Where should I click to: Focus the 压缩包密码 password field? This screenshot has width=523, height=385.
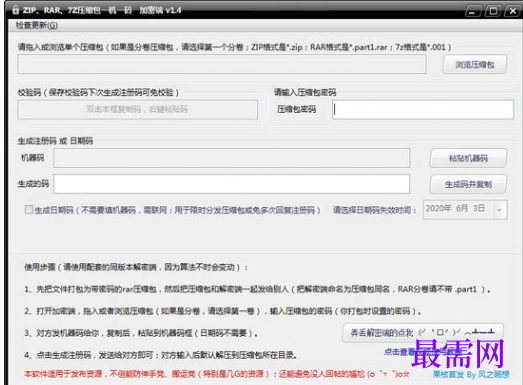(x=423, y=109)
